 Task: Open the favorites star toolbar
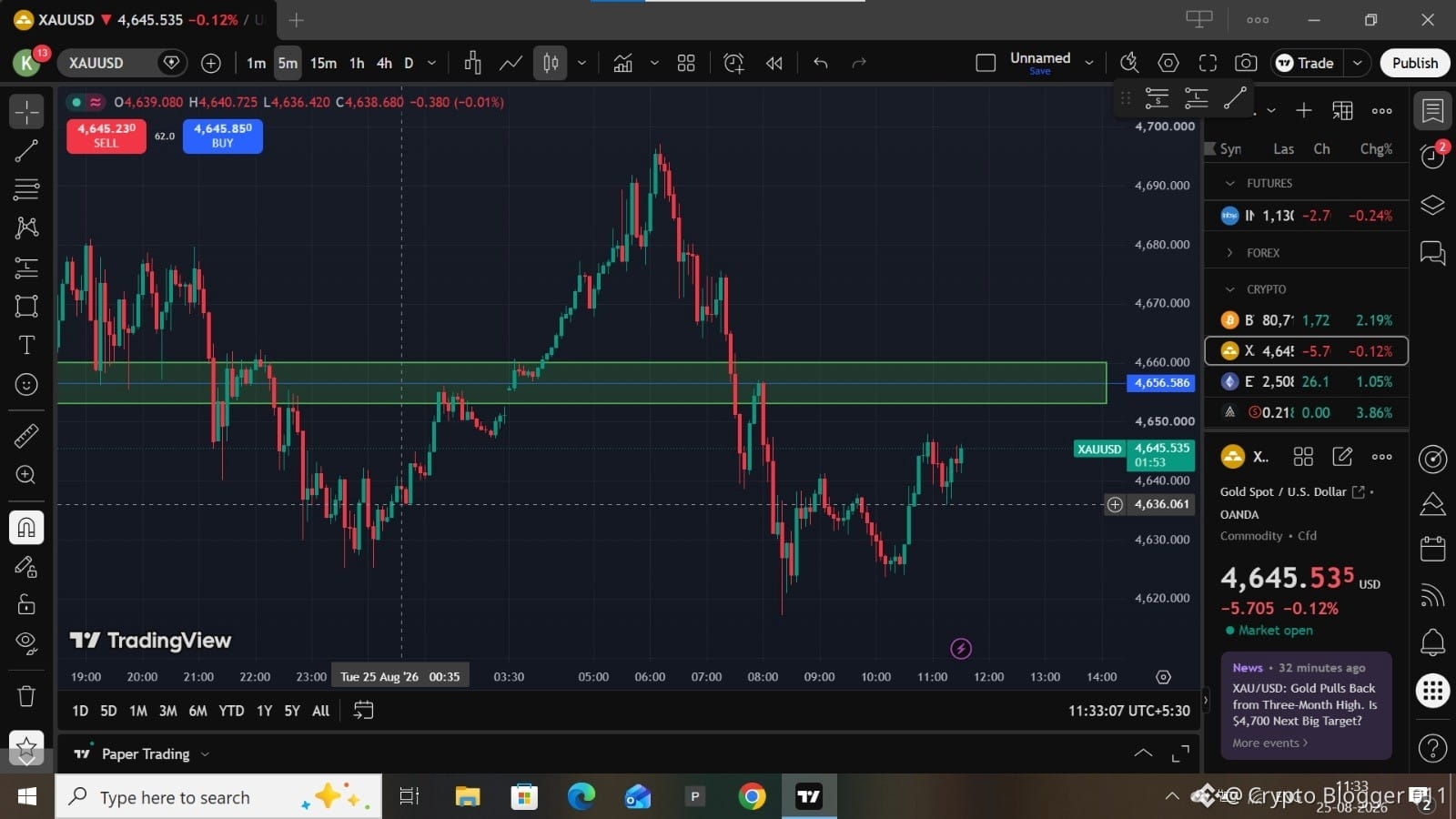tap(26, 749)
